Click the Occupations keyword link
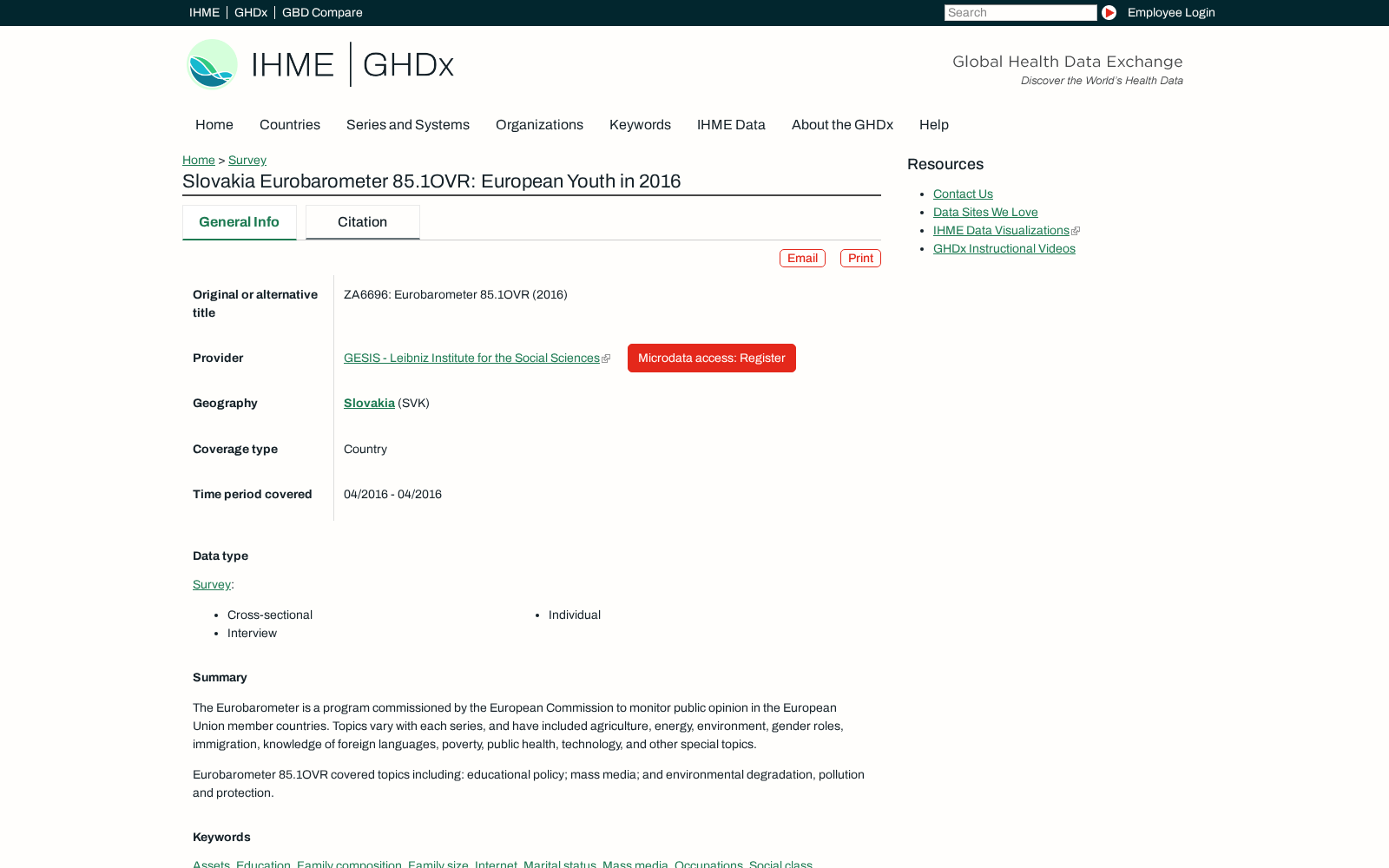The height and width of the screenshot is (868, 1389). tap(708, 864)
